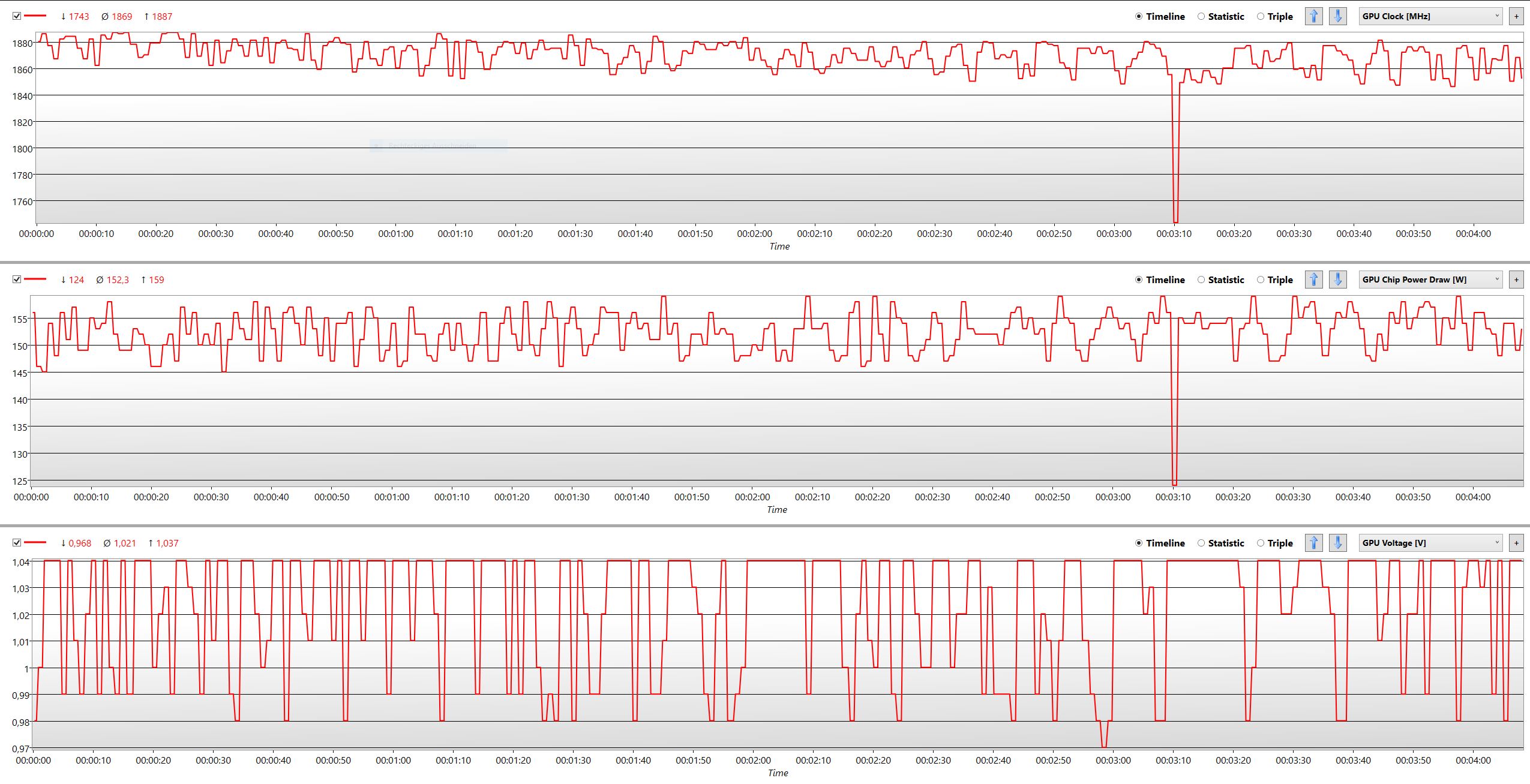Click the plus button beside the GPU Clock dropdown
This screenshot has height=784, width=1530.
point(1516,16)
